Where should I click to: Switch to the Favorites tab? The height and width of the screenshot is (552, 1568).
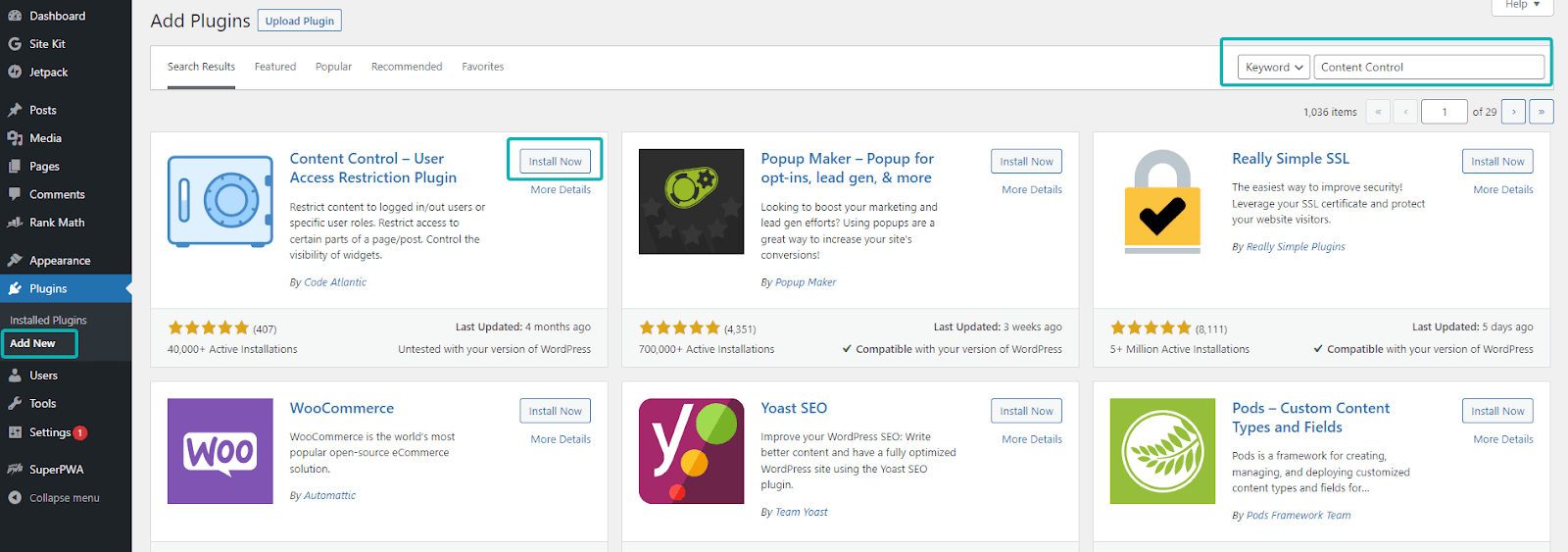point(483,67)
